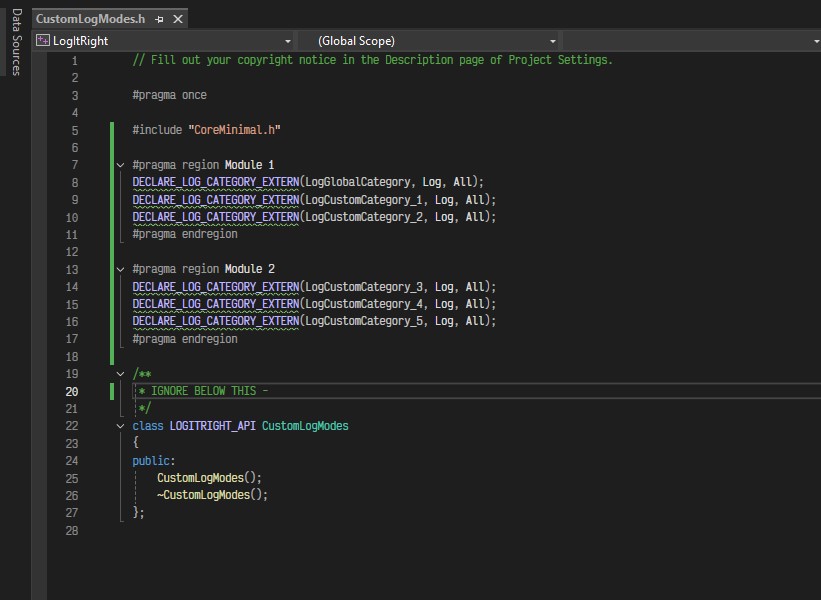Image resolution: width=821 pixels, height=600 pixels.
Task: Switch to the CustomLogModes.h tab
Action: tap(90, 19)
